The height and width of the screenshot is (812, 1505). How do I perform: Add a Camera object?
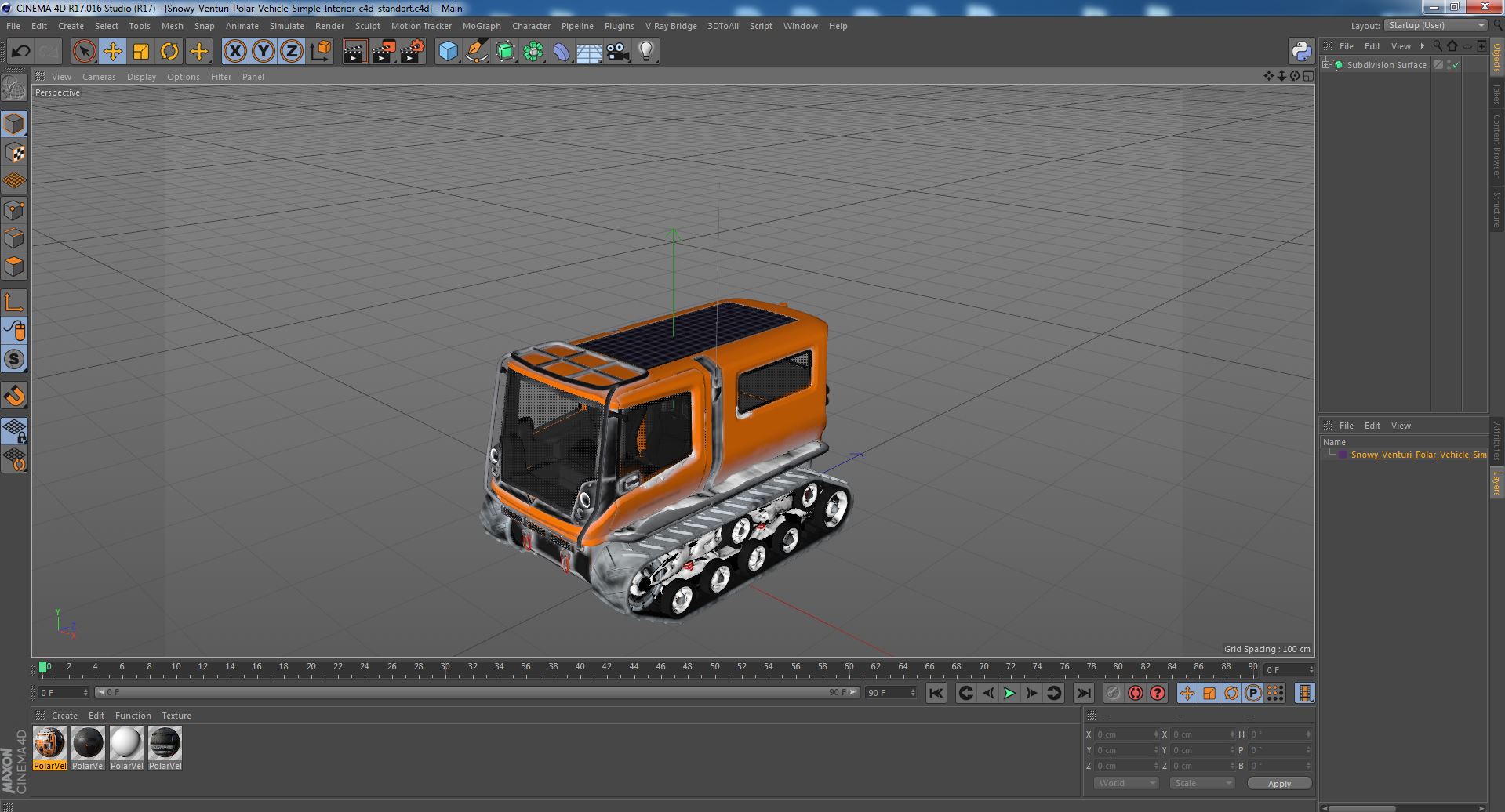point(617,52)
